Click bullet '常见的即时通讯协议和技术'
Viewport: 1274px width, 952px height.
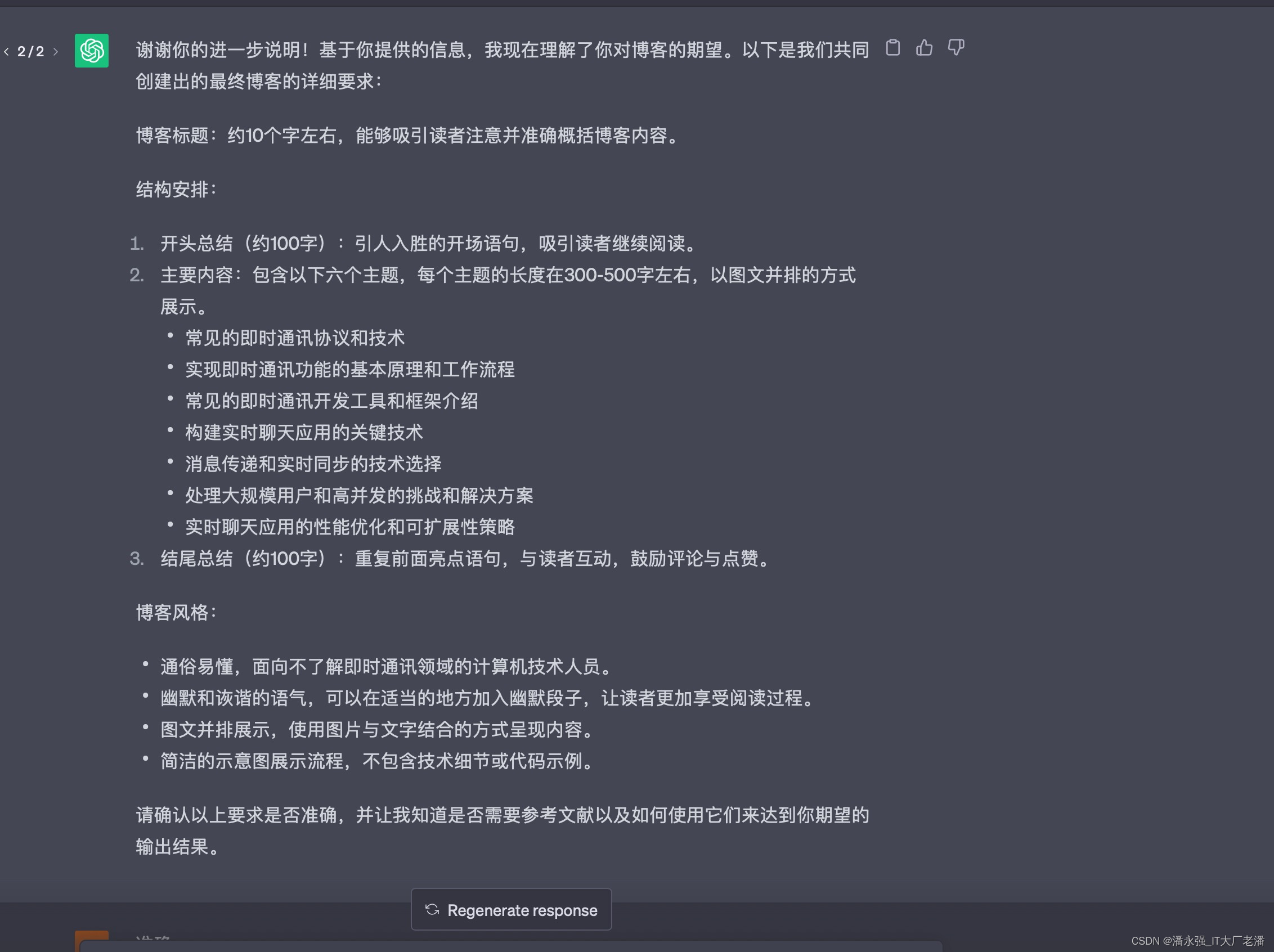point(295,338)
